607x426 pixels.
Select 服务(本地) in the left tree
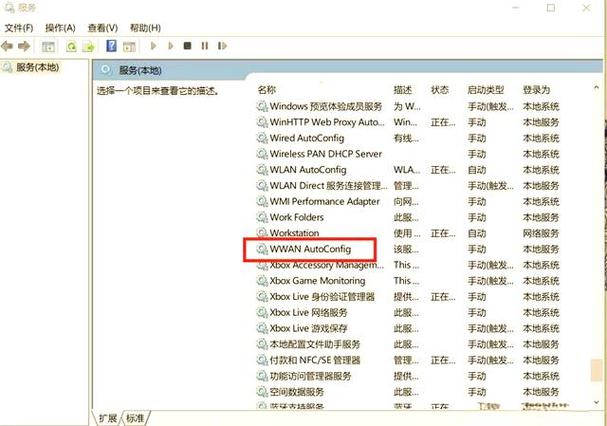click(37, 67)
